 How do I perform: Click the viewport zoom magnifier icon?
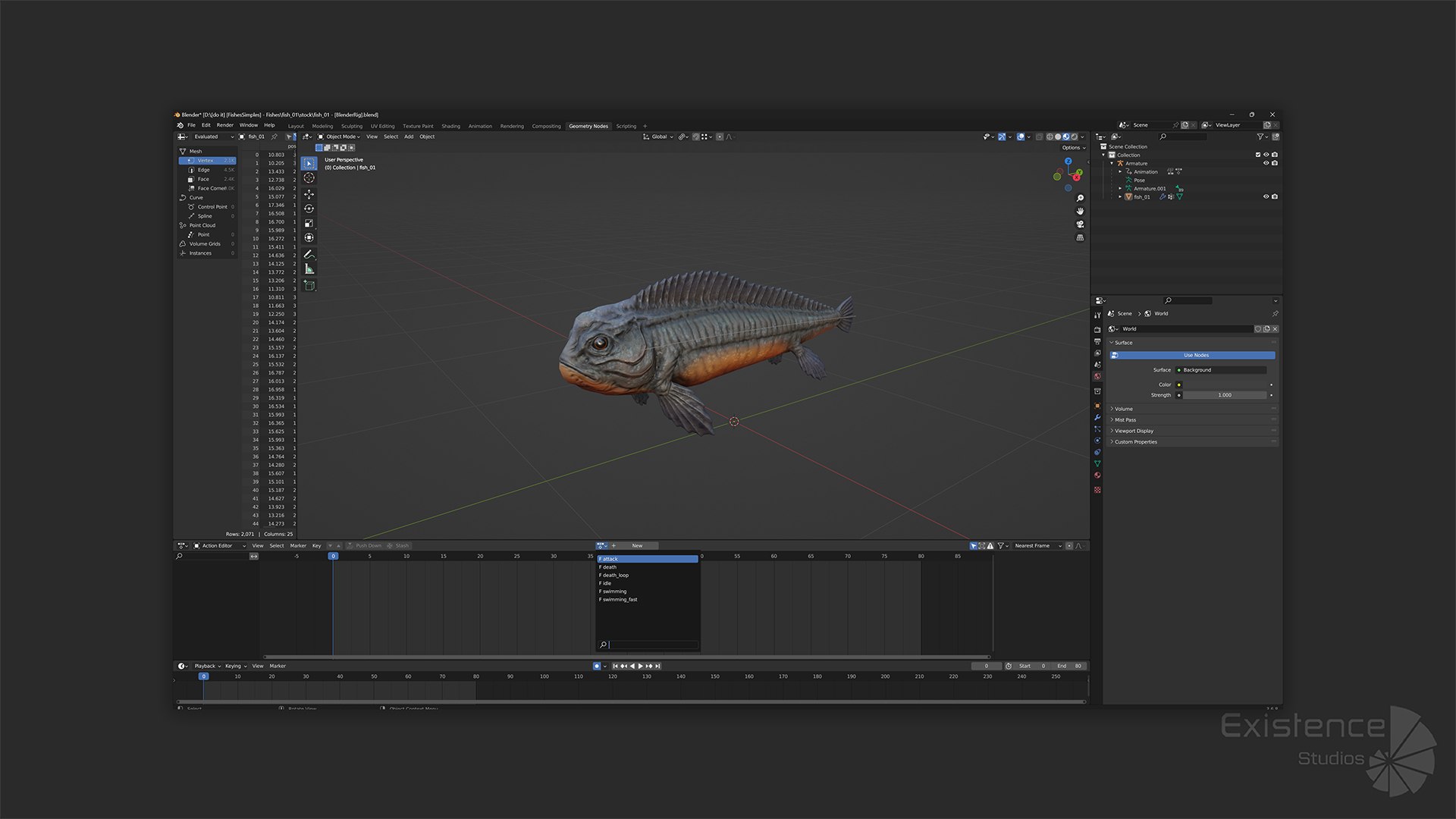[1080, 199]
